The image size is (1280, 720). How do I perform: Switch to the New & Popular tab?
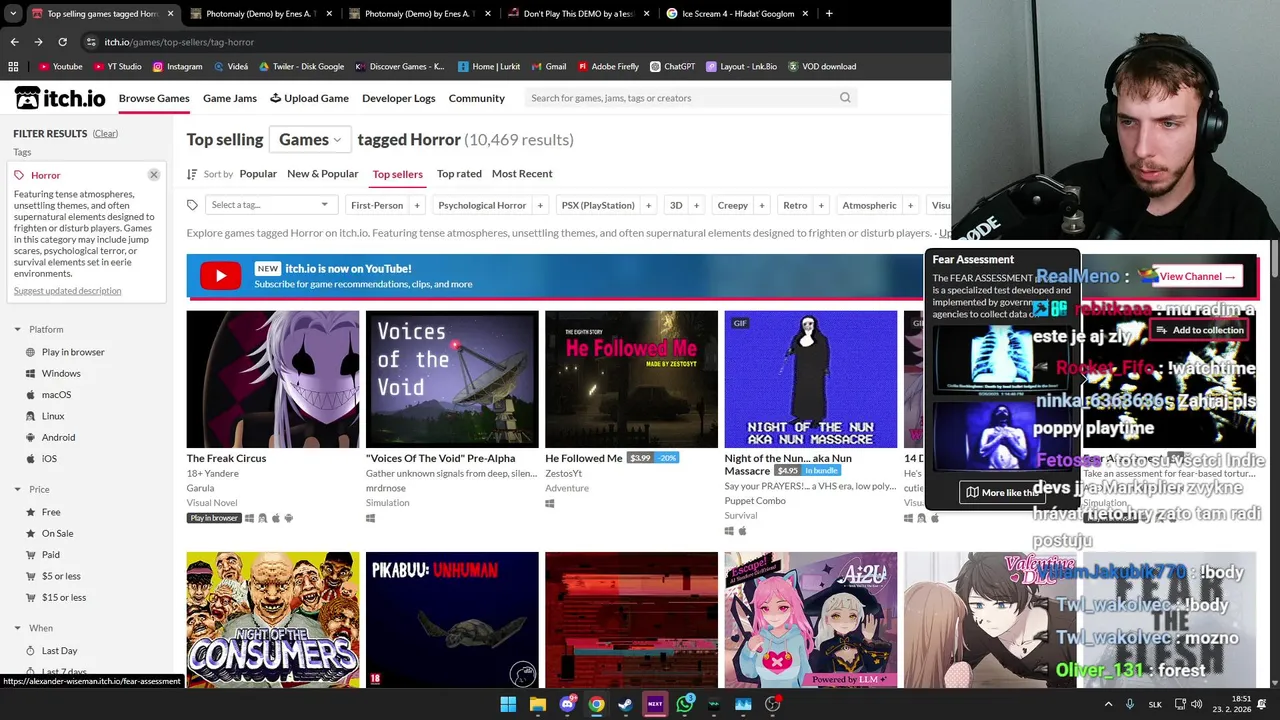[x=322, y=174]
